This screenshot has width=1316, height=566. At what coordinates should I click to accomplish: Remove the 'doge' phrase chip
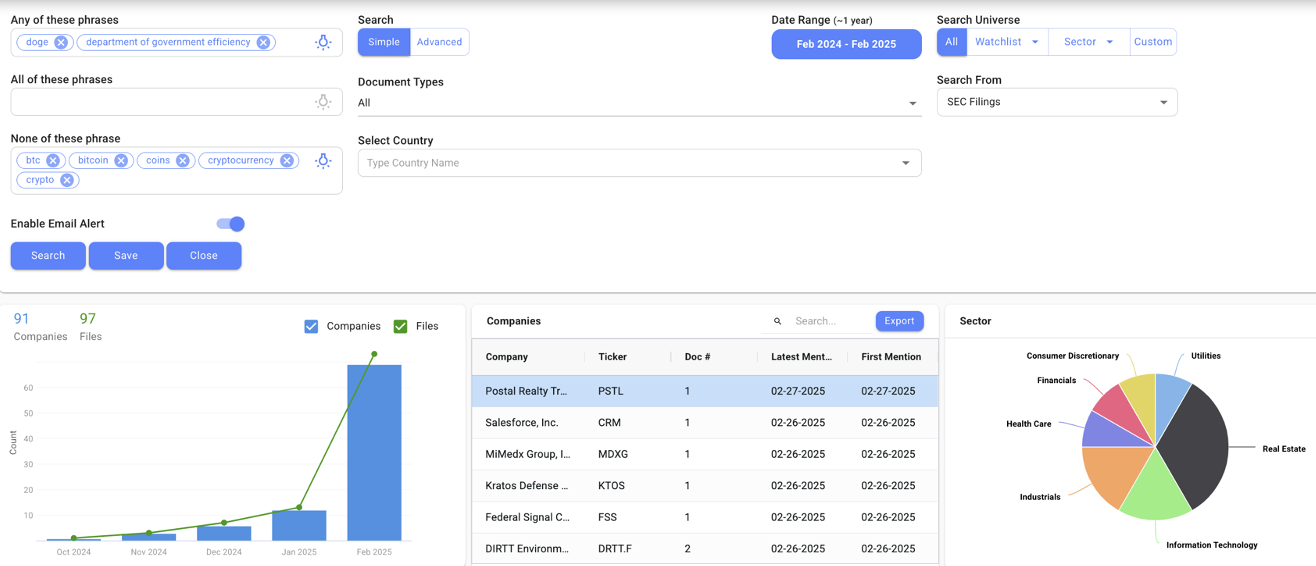61,43
